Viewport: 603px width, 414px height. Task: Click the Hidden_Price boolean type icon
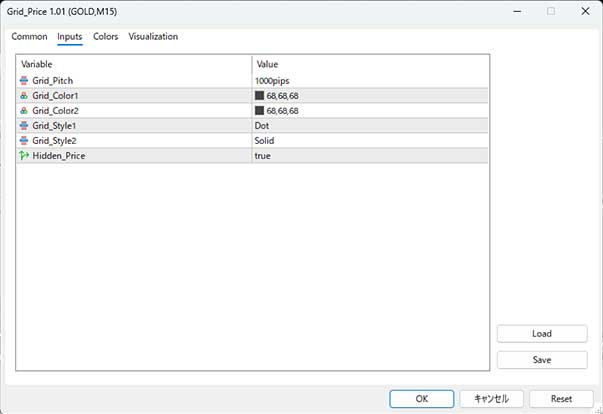tap(24, 156)
